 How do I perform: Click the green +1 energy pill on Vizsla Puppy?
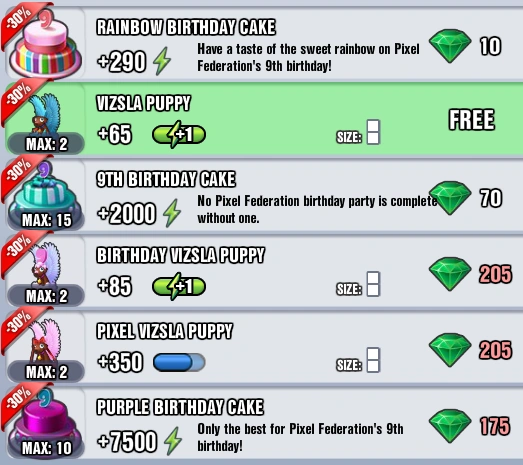(x=179, y=134)
